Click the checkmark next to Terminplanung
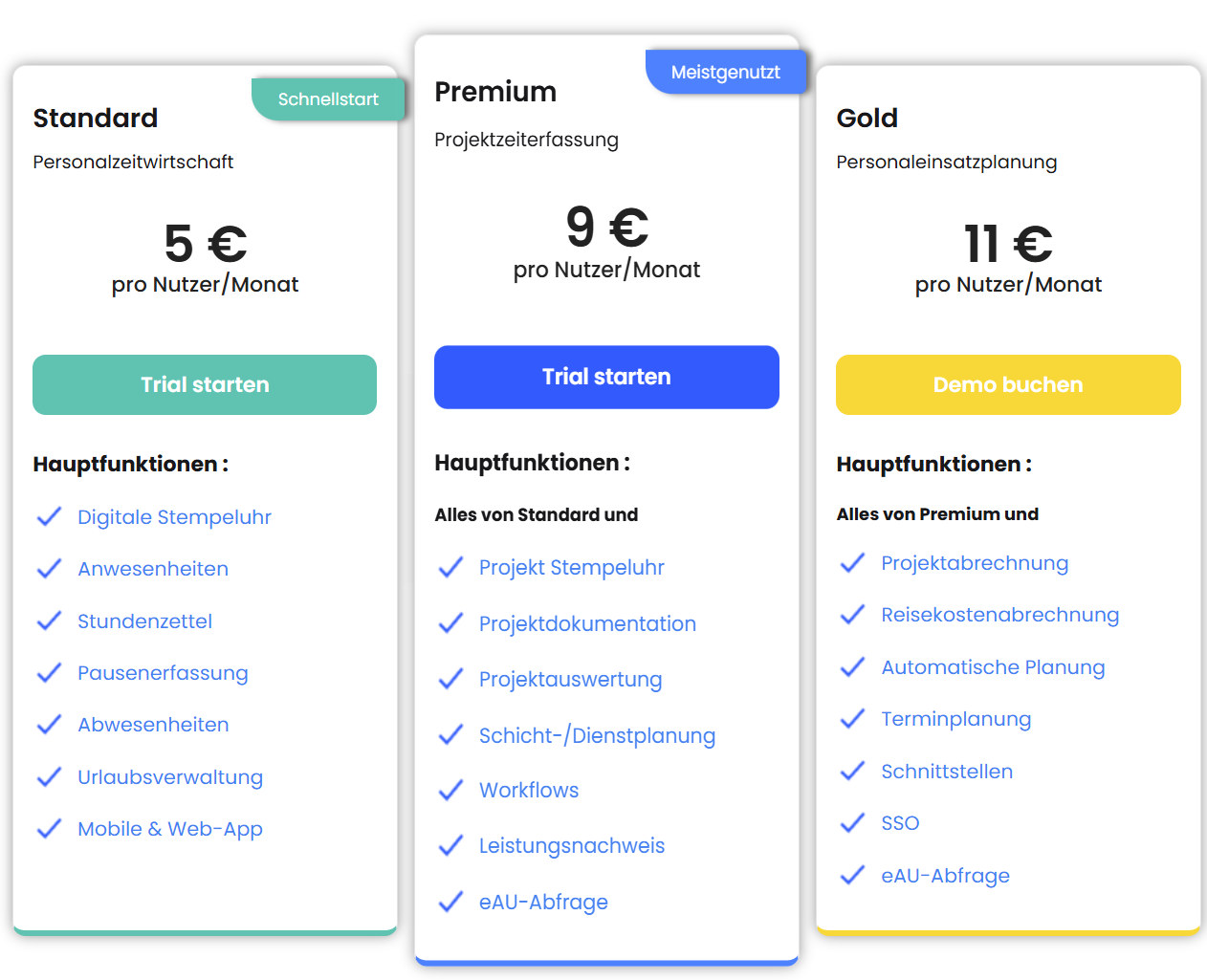Screen dimensions: 1207x980 pos(851,718)
